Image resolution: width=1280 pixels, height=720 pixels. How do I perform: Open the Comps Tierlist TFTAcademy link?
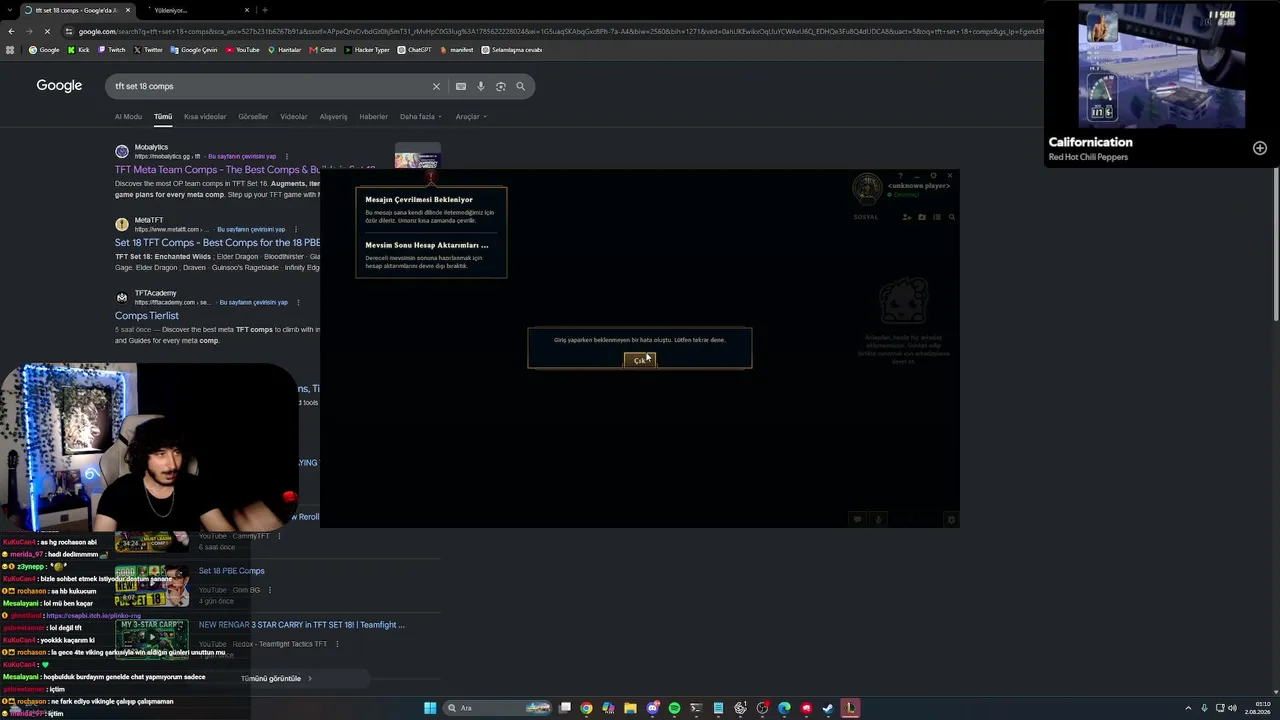click(147, 316)
